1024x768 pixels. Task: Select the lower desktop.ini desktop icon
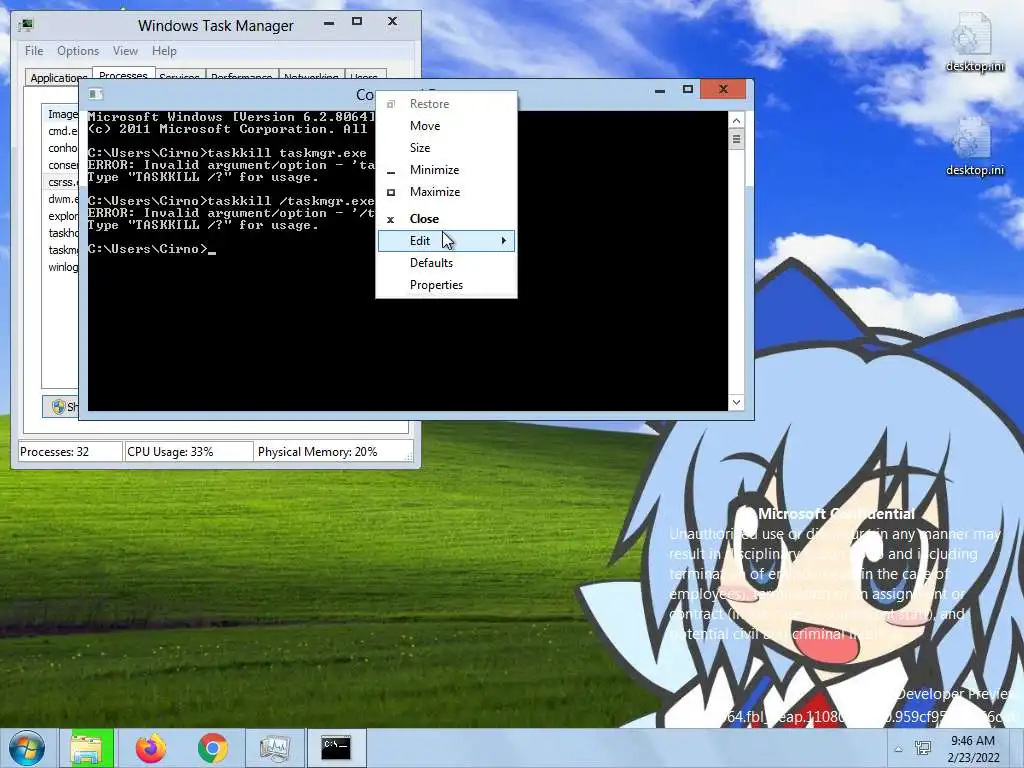(x=974, y=147)
